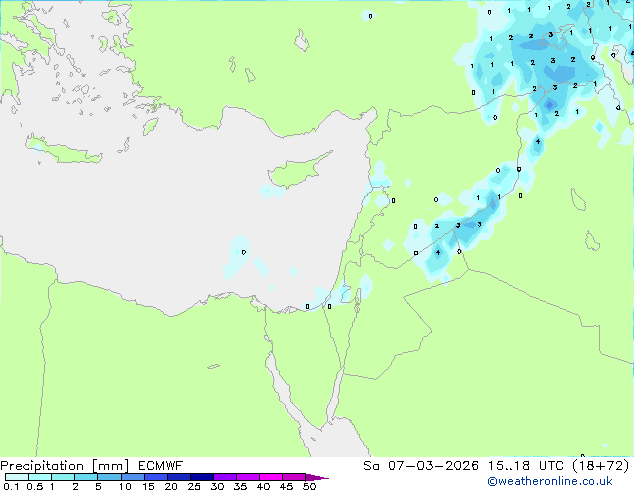Click the 0.1–0.5 mm palest legend swatch
The height and width of the screenshot is (490, 634).
click(x=17, y=477)
